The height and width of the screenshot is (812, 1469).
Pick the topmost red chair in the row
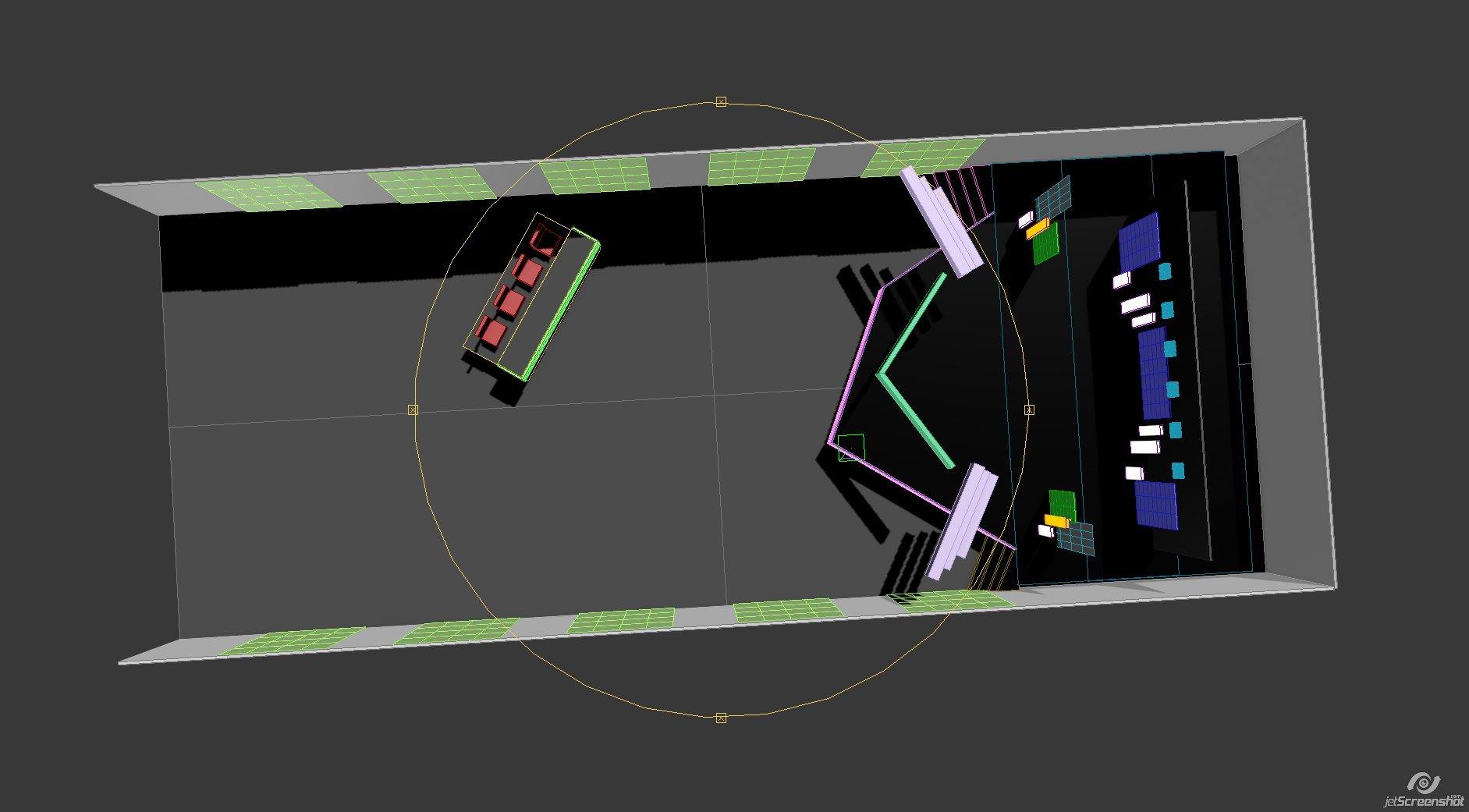tap(545, 239)
